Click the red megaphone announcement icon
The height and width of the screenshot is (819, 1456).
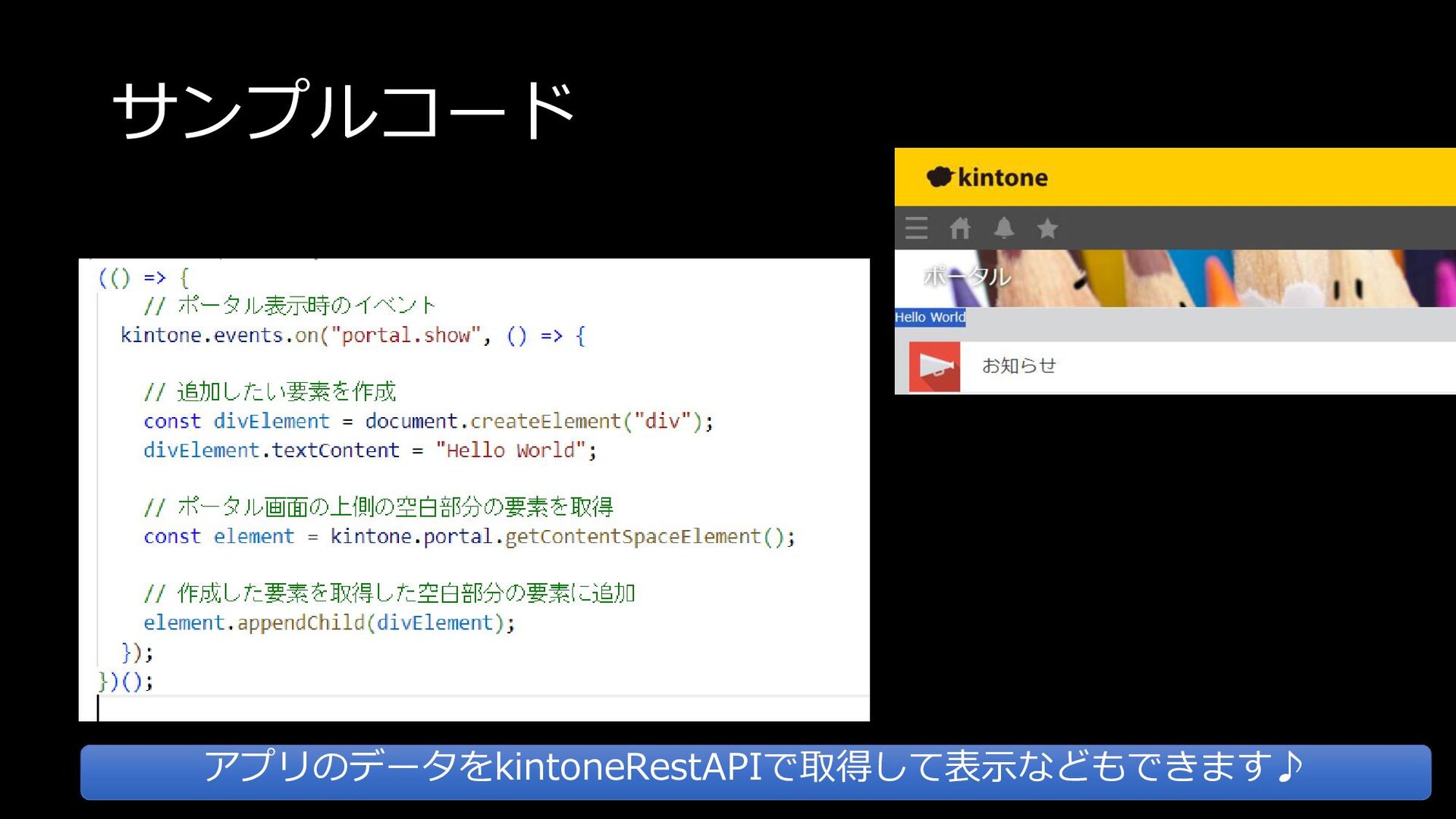(934, 367)
